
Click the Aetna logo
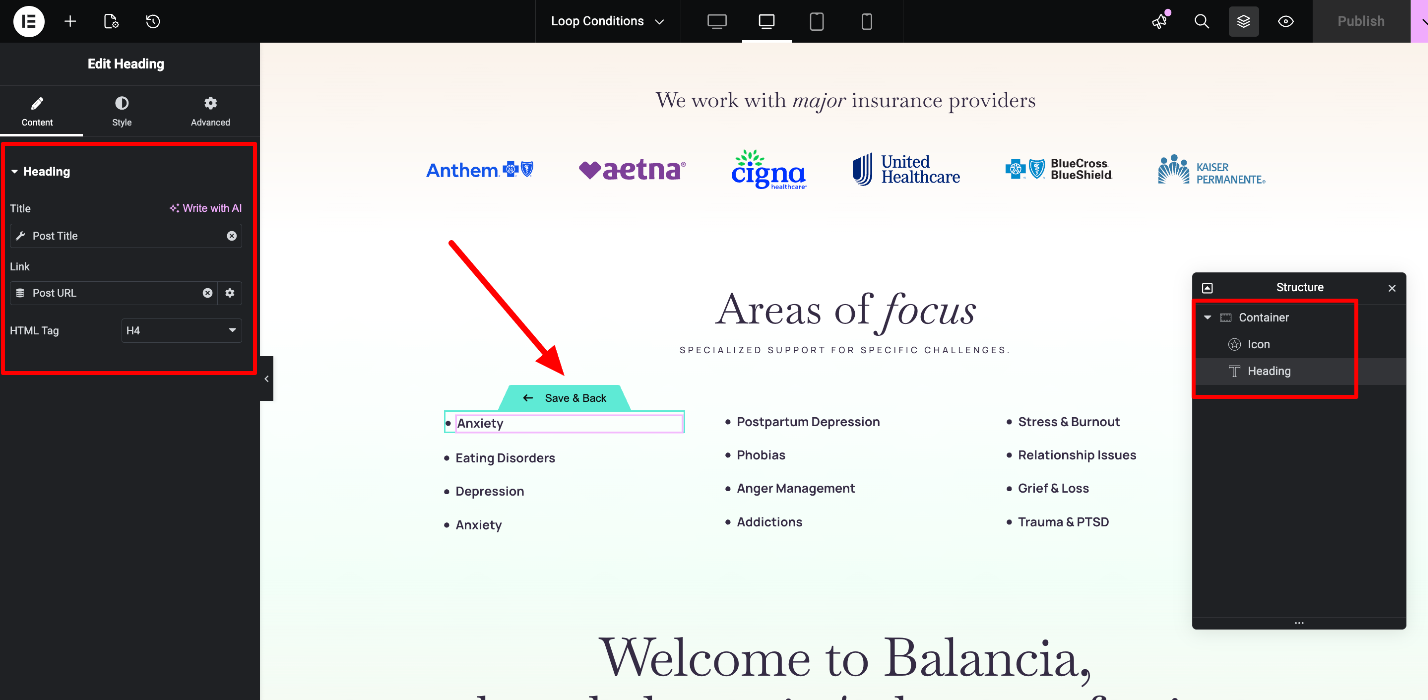point(632,170)
